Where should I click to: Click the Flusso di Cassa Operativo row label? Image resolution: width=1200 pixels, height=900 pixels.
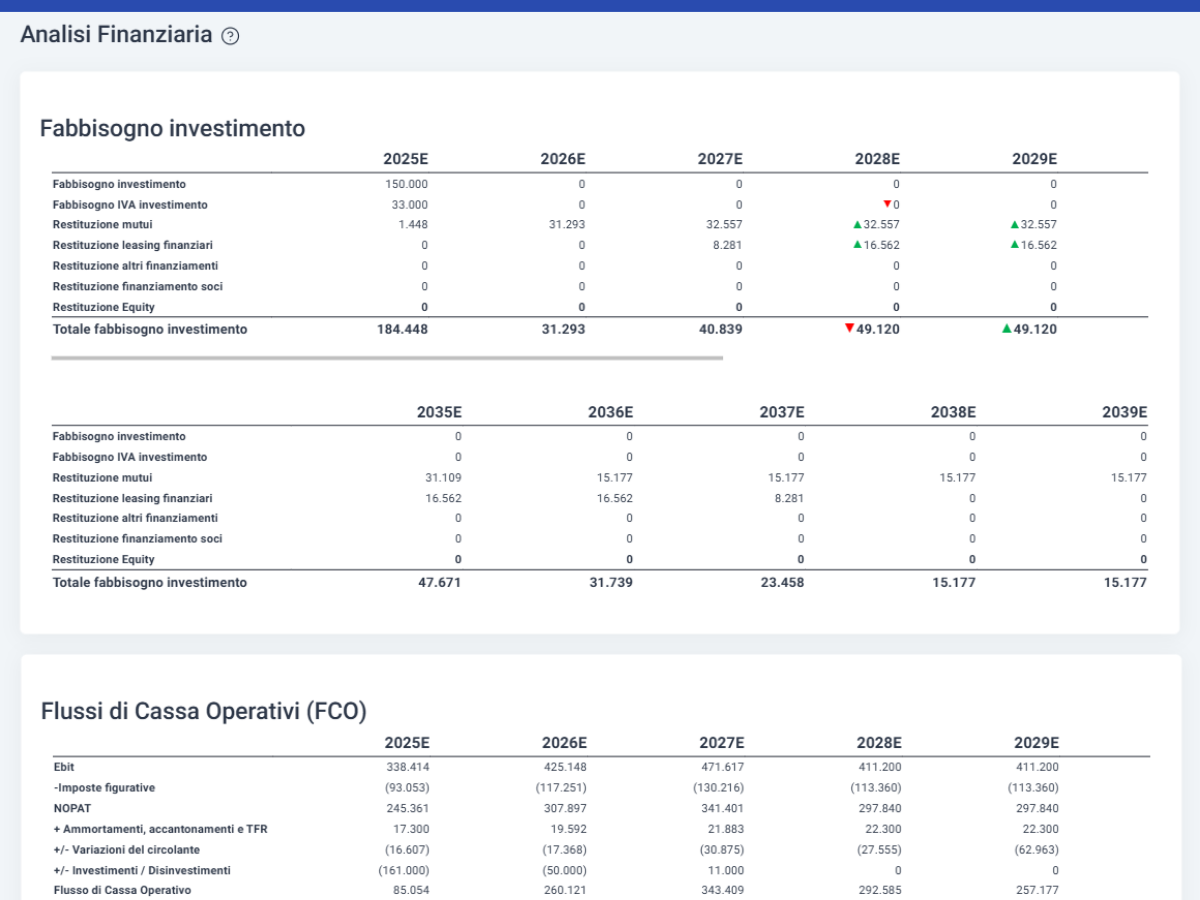(122, 890)
